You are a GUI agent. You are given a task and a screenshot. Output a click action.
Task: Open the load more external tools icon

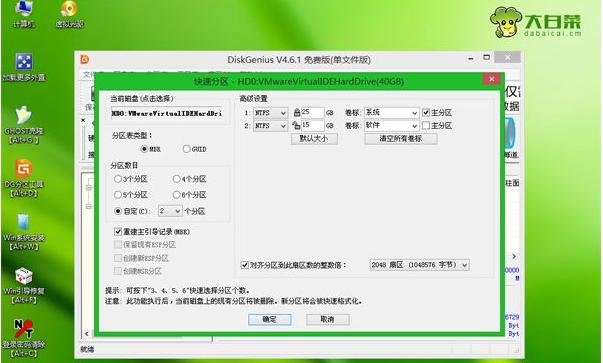coord(24,67)
